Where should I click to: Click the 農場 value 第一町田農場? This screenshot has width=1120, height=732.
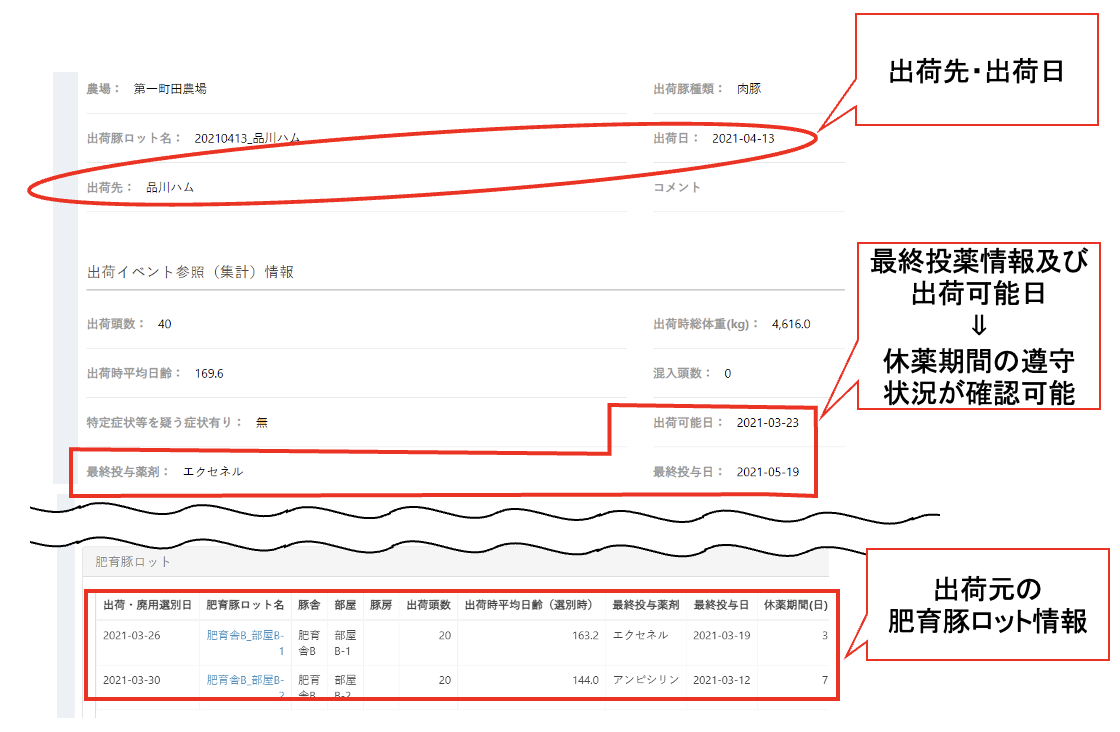[170, 89]
